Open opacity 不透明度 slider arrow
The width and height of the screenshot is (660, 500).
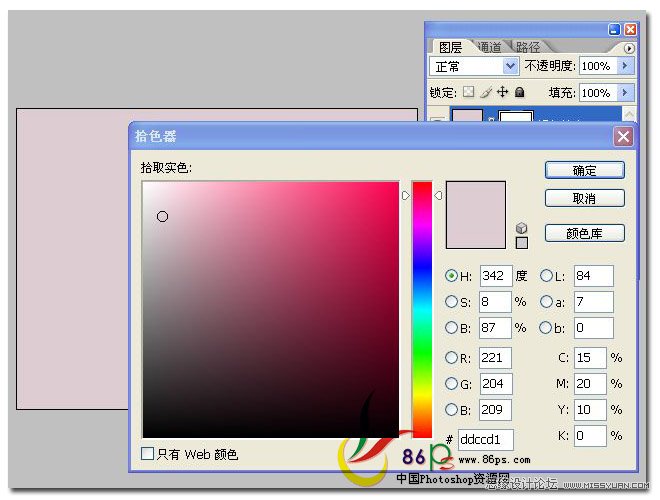tap(625, 66)
